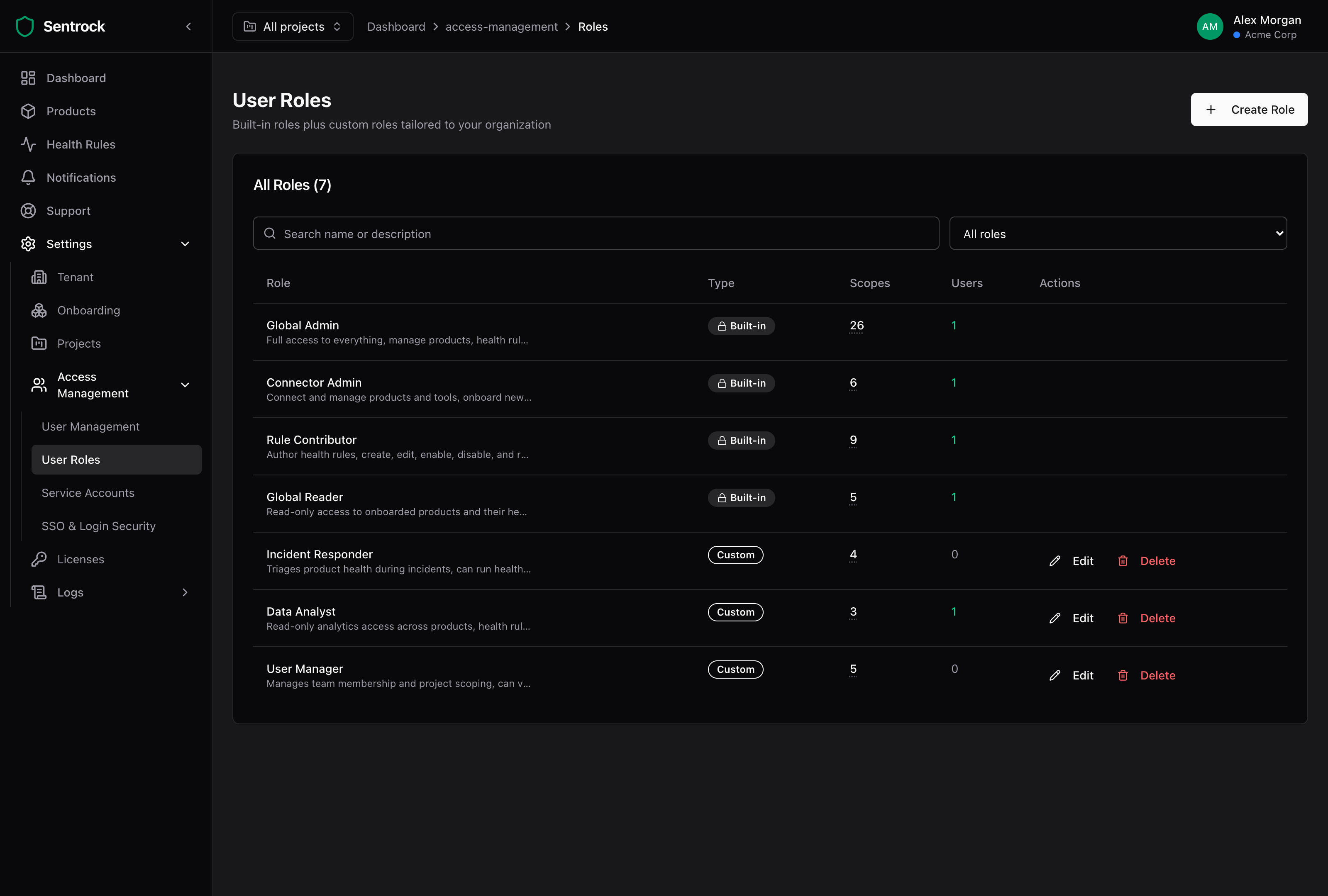Click trash icon for Data Analyst
The image size is (1328, 896).
click(x=1123, y=618)
